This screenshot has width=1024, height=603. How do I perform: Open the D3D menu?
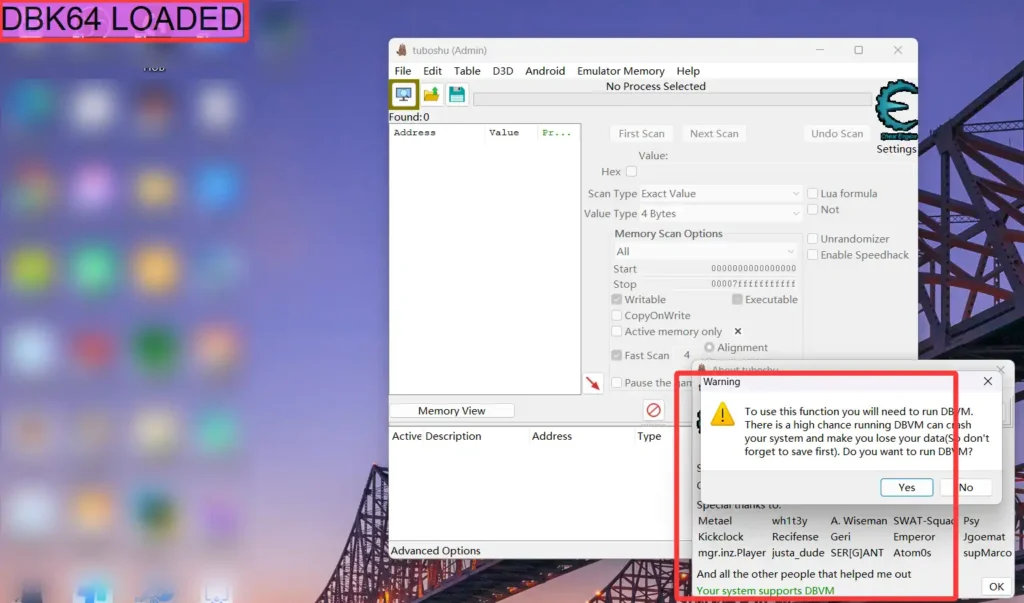pos(503,71)
